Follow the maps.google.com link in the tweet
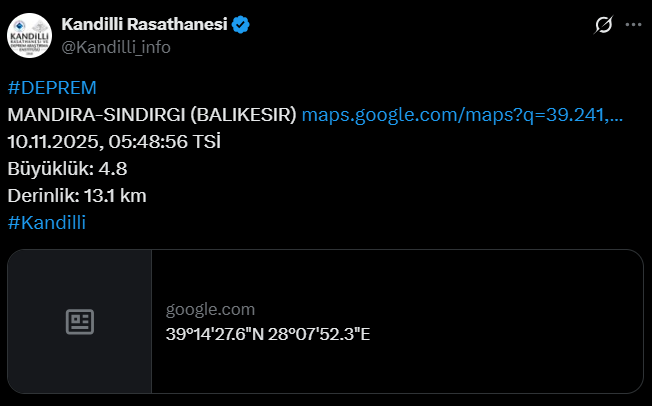 pyautogui.click(x=462, y=114)
